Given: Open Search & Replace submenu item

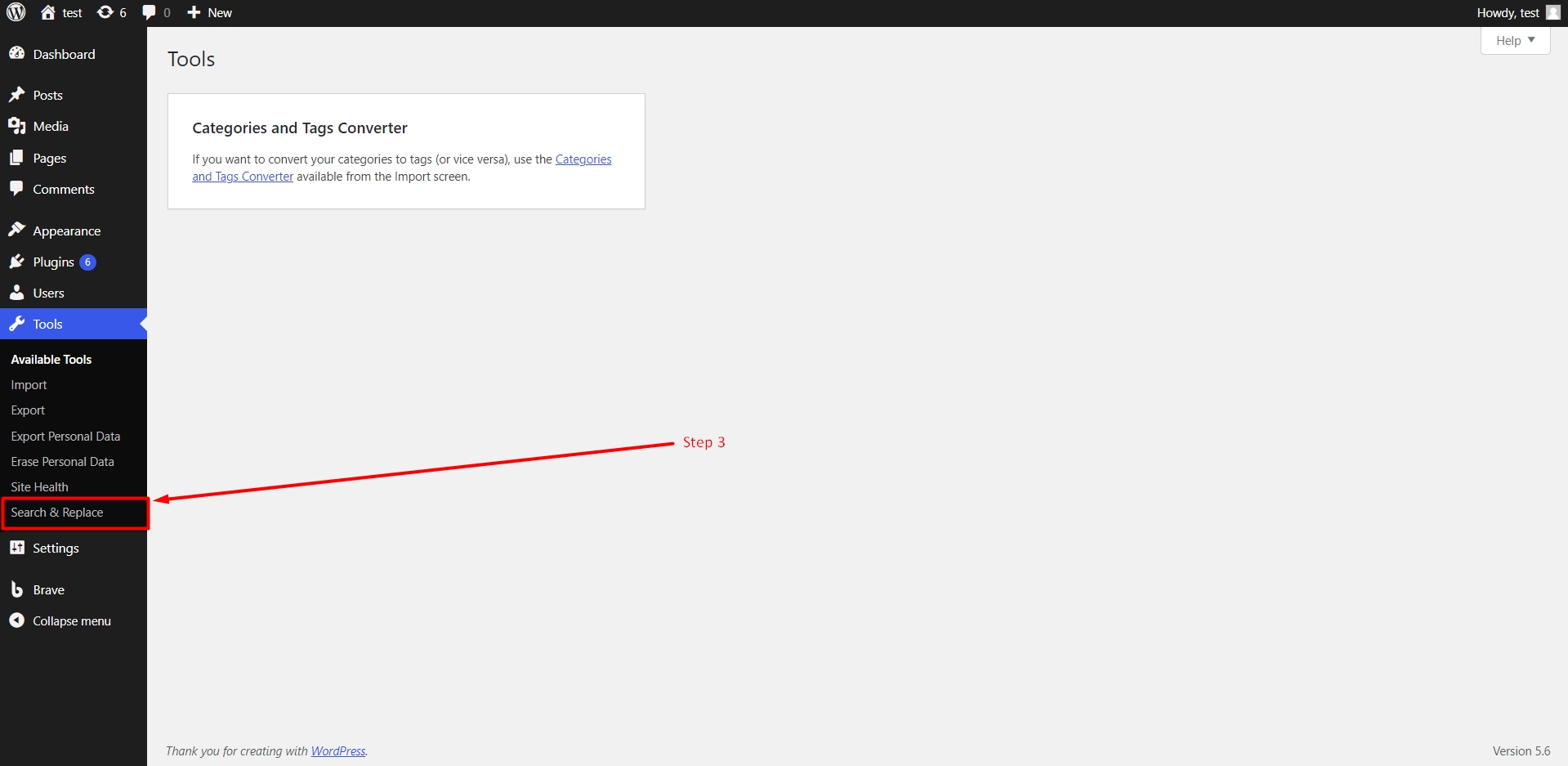Looking at the screenshot, I should 56,512.
